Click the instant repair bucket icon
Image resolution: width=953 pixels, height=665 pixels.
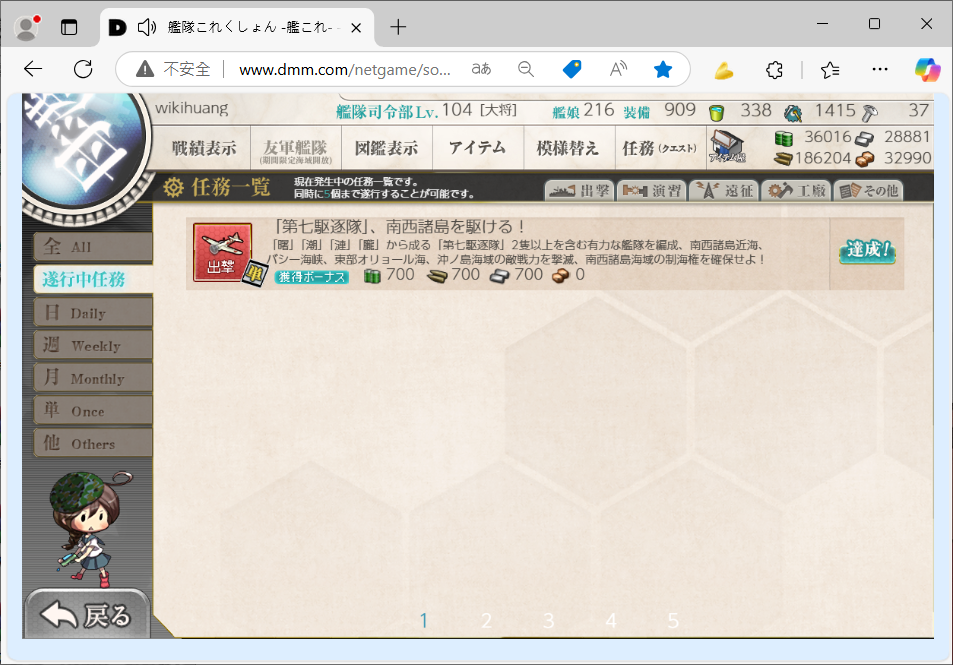[x=717, y=112]
